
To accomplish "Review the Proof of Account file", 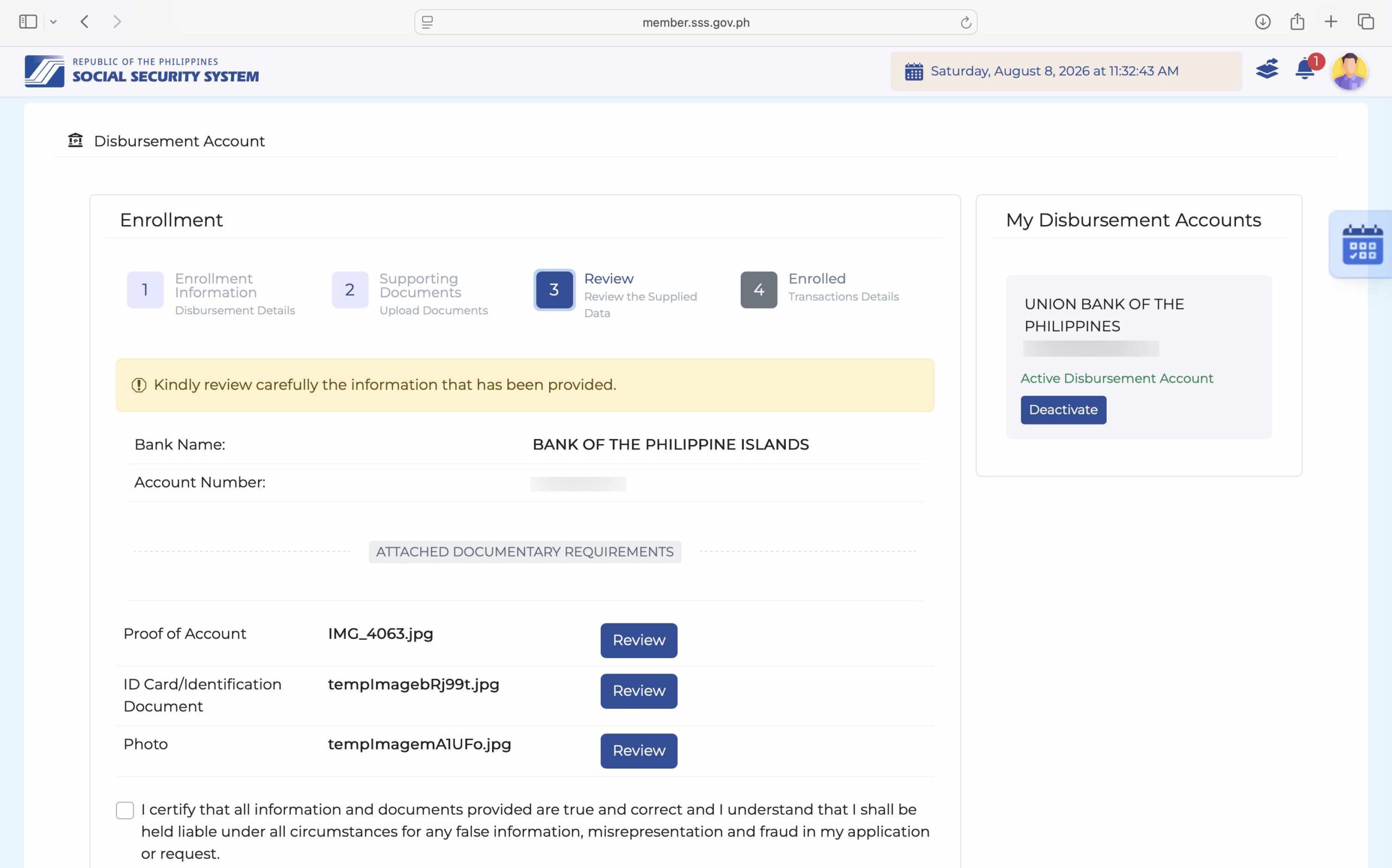I will pyautogui.click(x=638, y=640).
